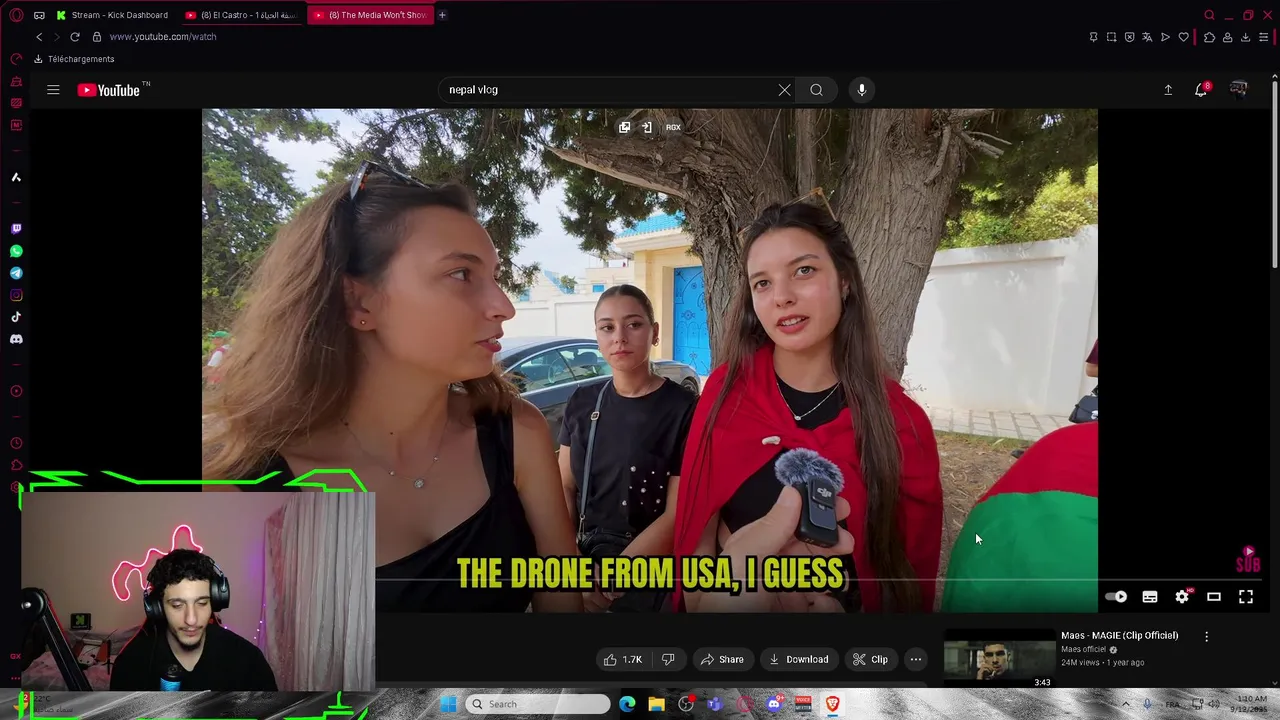
Task: Pop out video detach icon
Action: [x=624, y=127]
